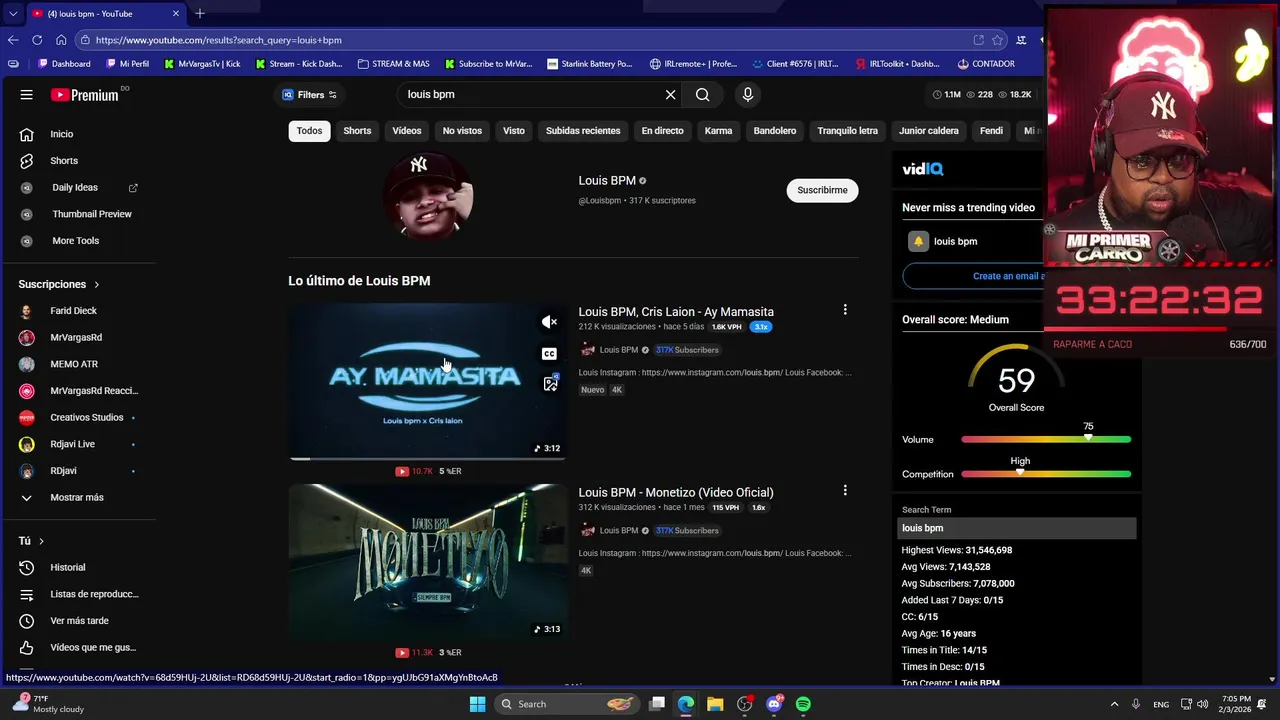Select Shorts filter chip
1280x720 pixels.
[x=357, y=131]
